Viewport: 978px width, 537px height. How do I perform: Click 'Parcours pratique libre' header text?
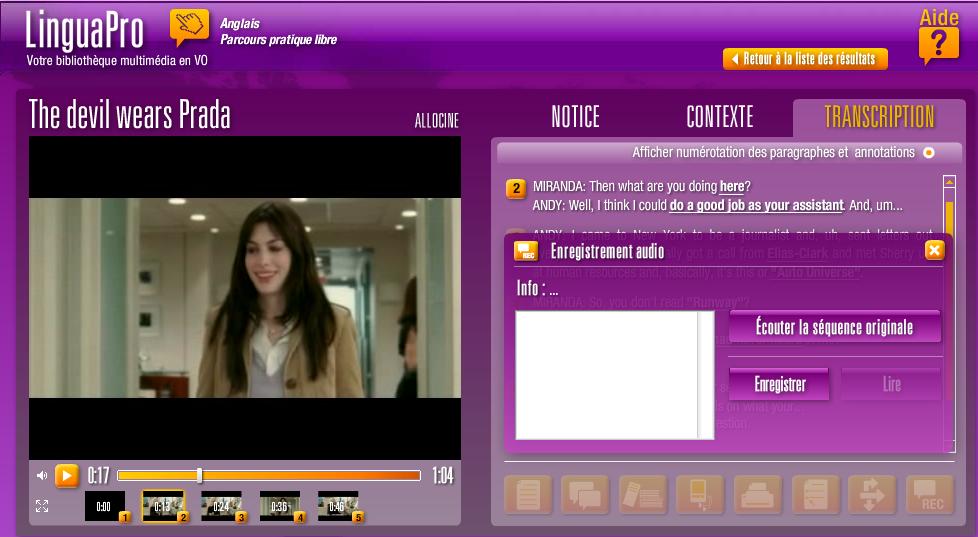click(x=278, y=40)
